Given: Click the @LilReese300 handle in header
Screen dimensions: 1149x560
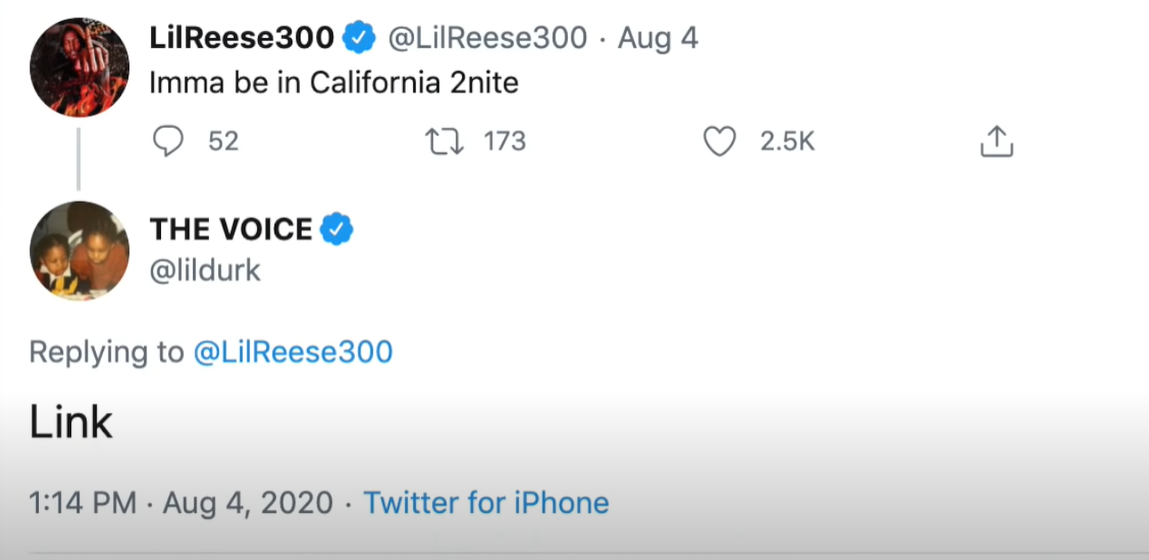Looking at the screenshot, I should point(487,39).
